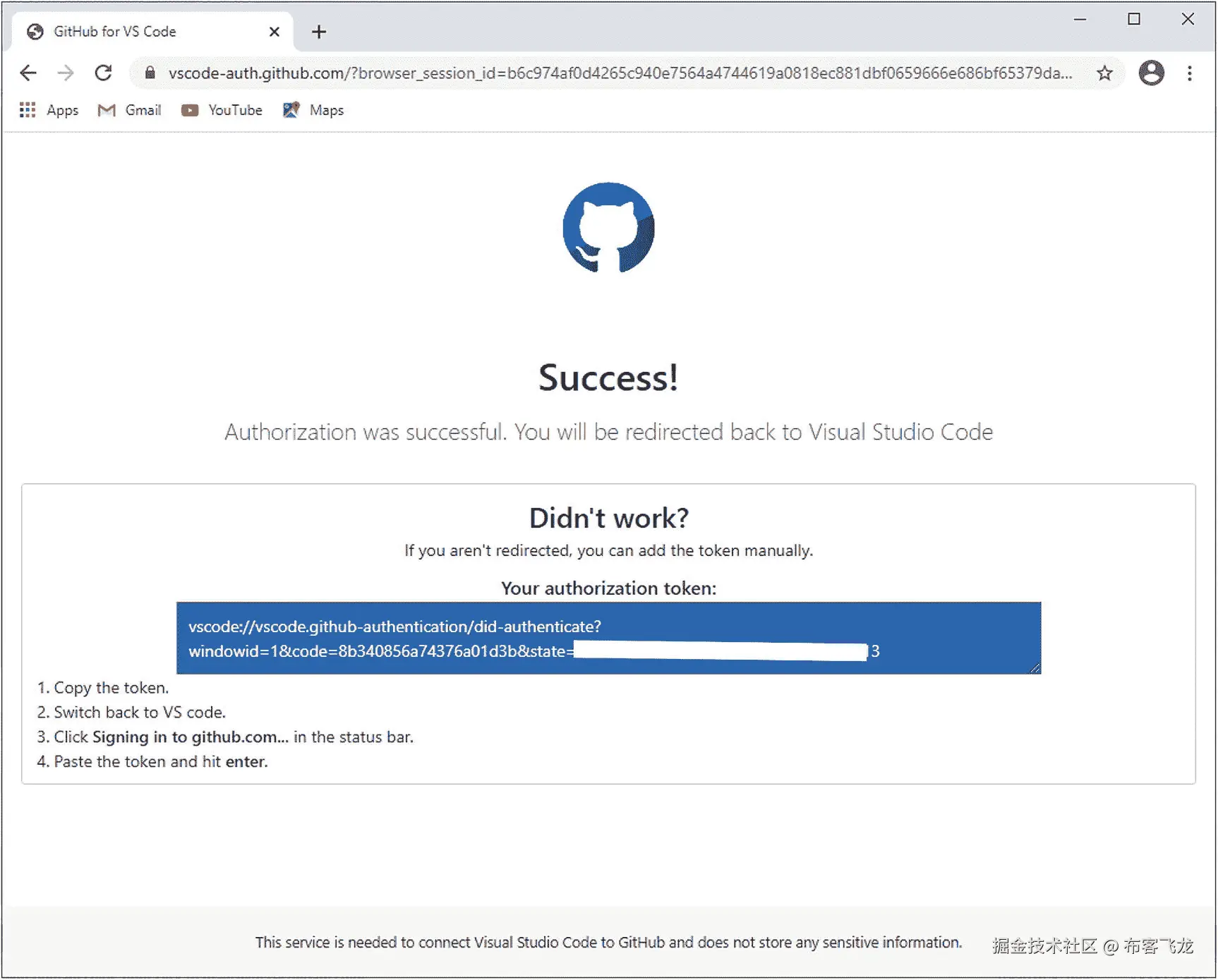This screenshot has height=980, width=1218.
Task: Close the GitHub for VS Code tab
Action: 275,32
